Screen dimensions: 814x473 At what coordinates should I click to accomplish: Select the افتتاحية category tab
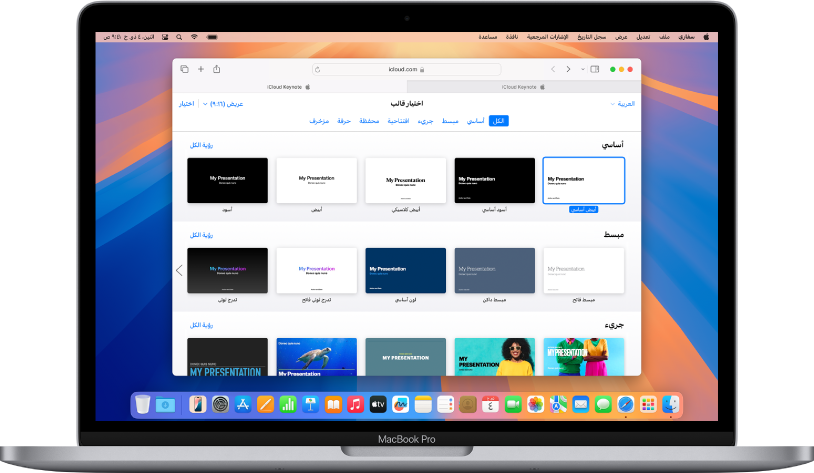(398, 121)
